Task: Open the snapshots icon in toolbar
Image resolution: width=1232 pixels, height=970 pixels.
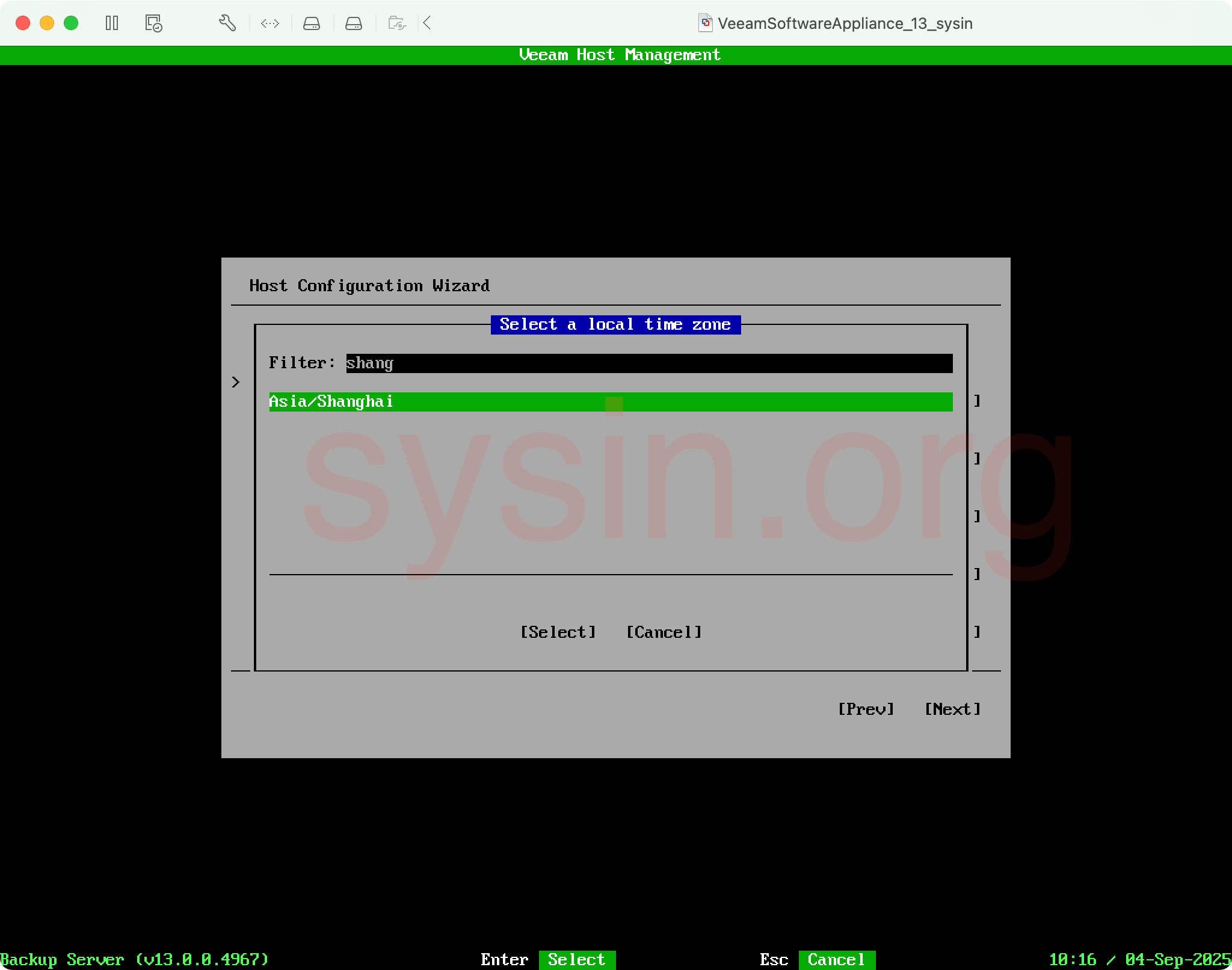Action: (153, 23)
